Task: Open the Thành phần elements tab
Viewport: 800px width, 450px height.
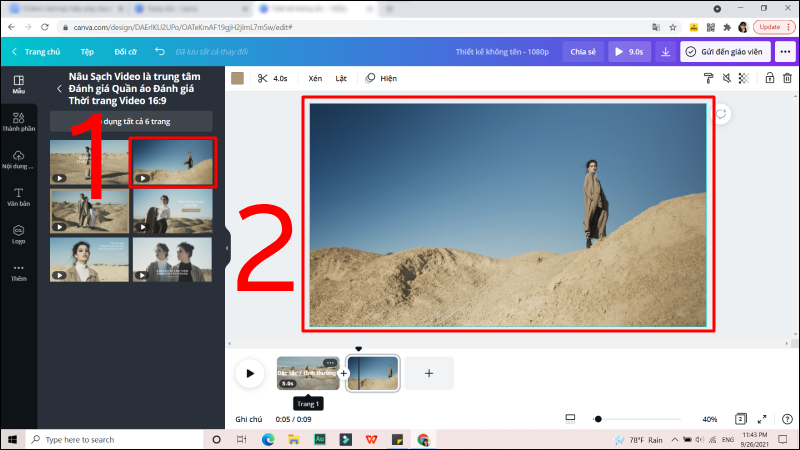Action: pos(19,122)
